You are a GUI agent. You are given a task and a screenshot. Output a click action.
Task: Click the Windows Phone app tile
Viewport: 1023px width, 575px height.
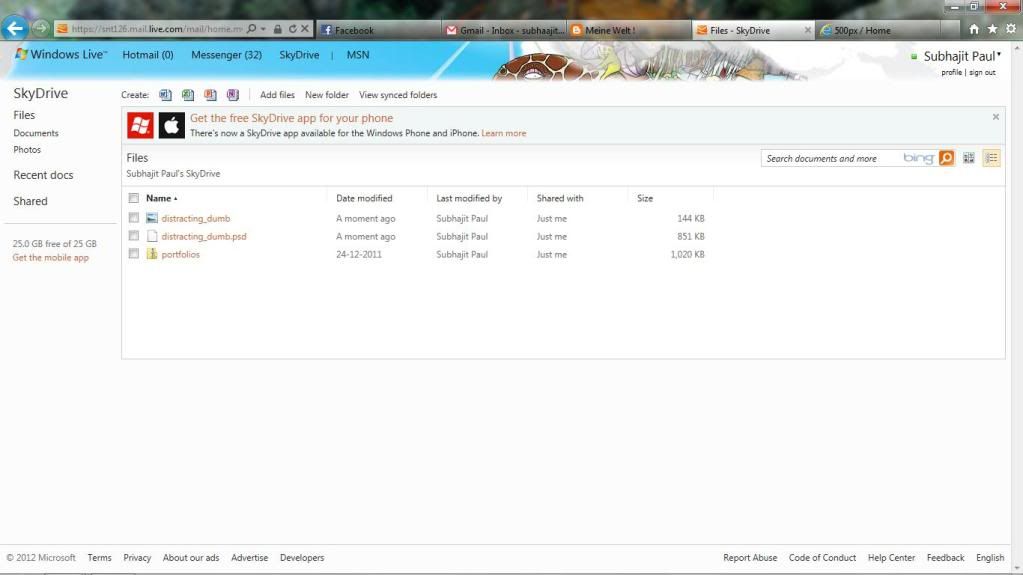pos(140,125)
